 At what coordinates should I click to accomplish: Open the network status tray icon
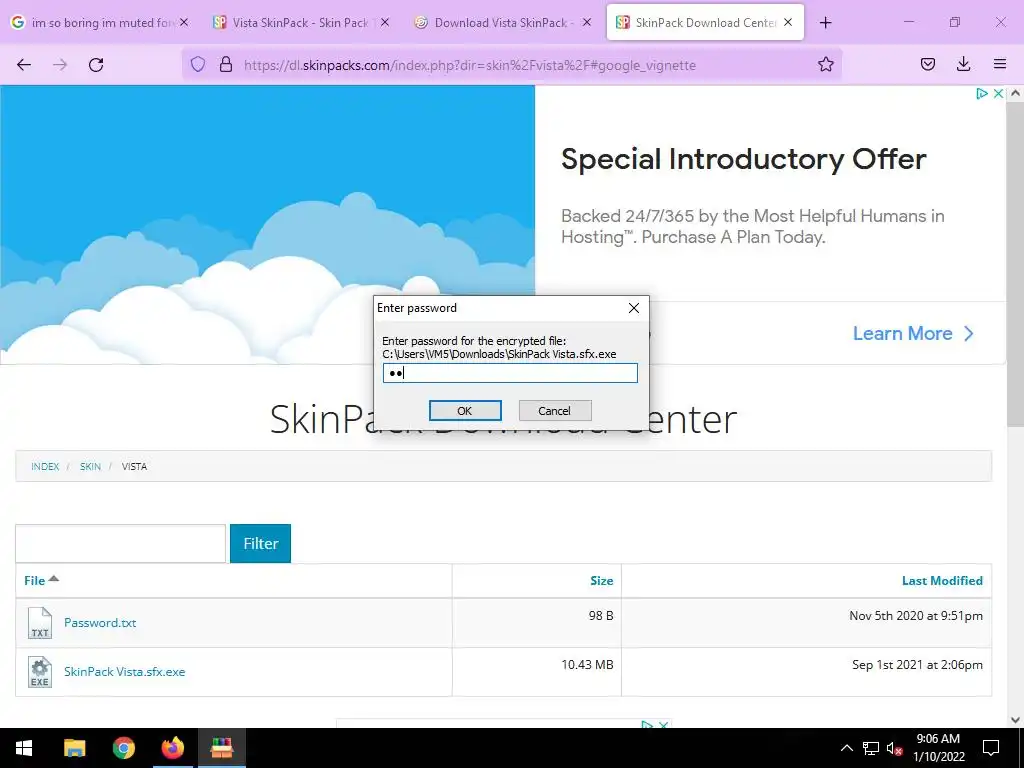pyautogui.click(x=871, y=748)
